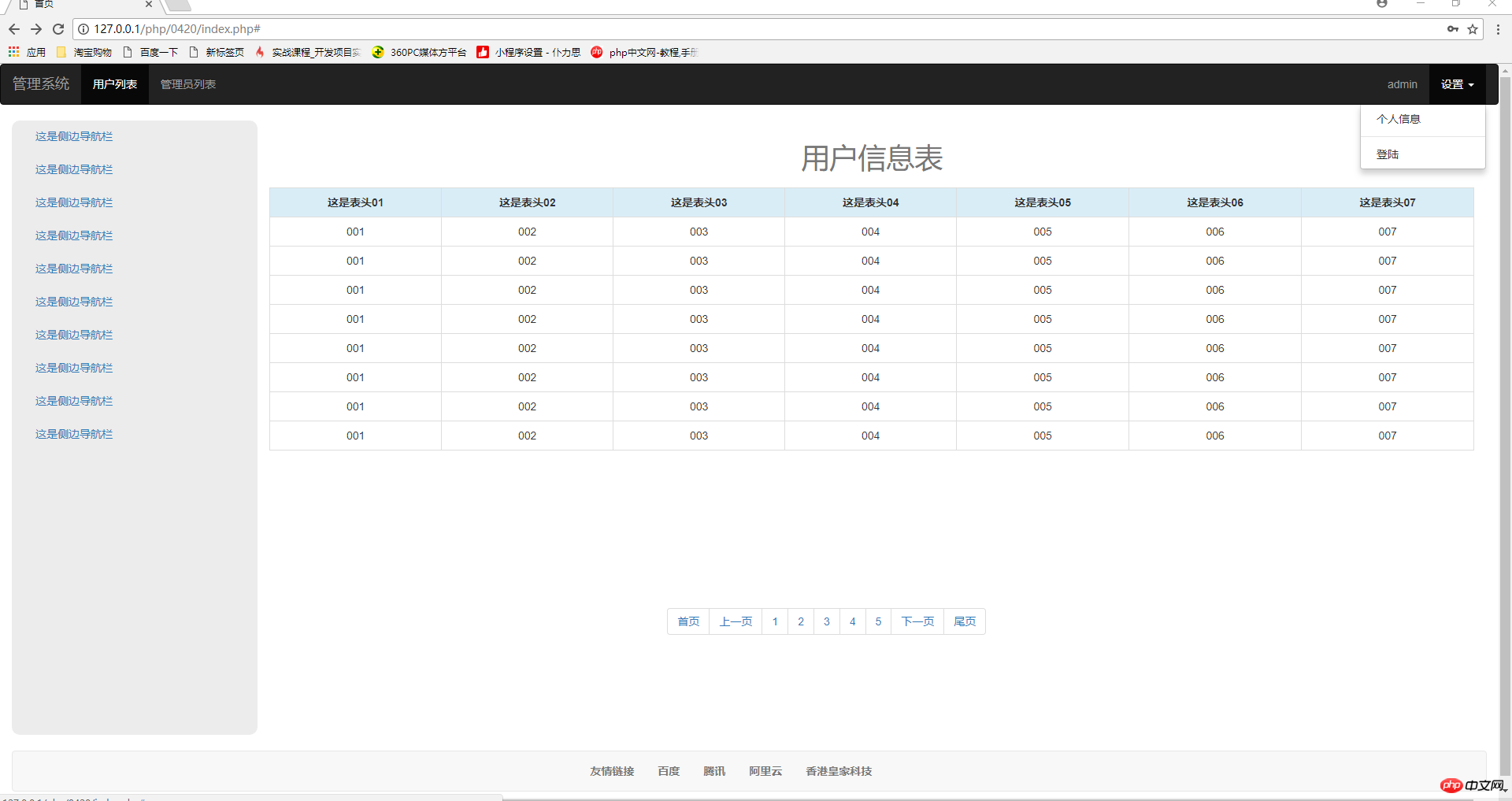This screenshot has width=1512, height=801.
Task: Open the 阿里云 footer link
Action: coord(765,771)
